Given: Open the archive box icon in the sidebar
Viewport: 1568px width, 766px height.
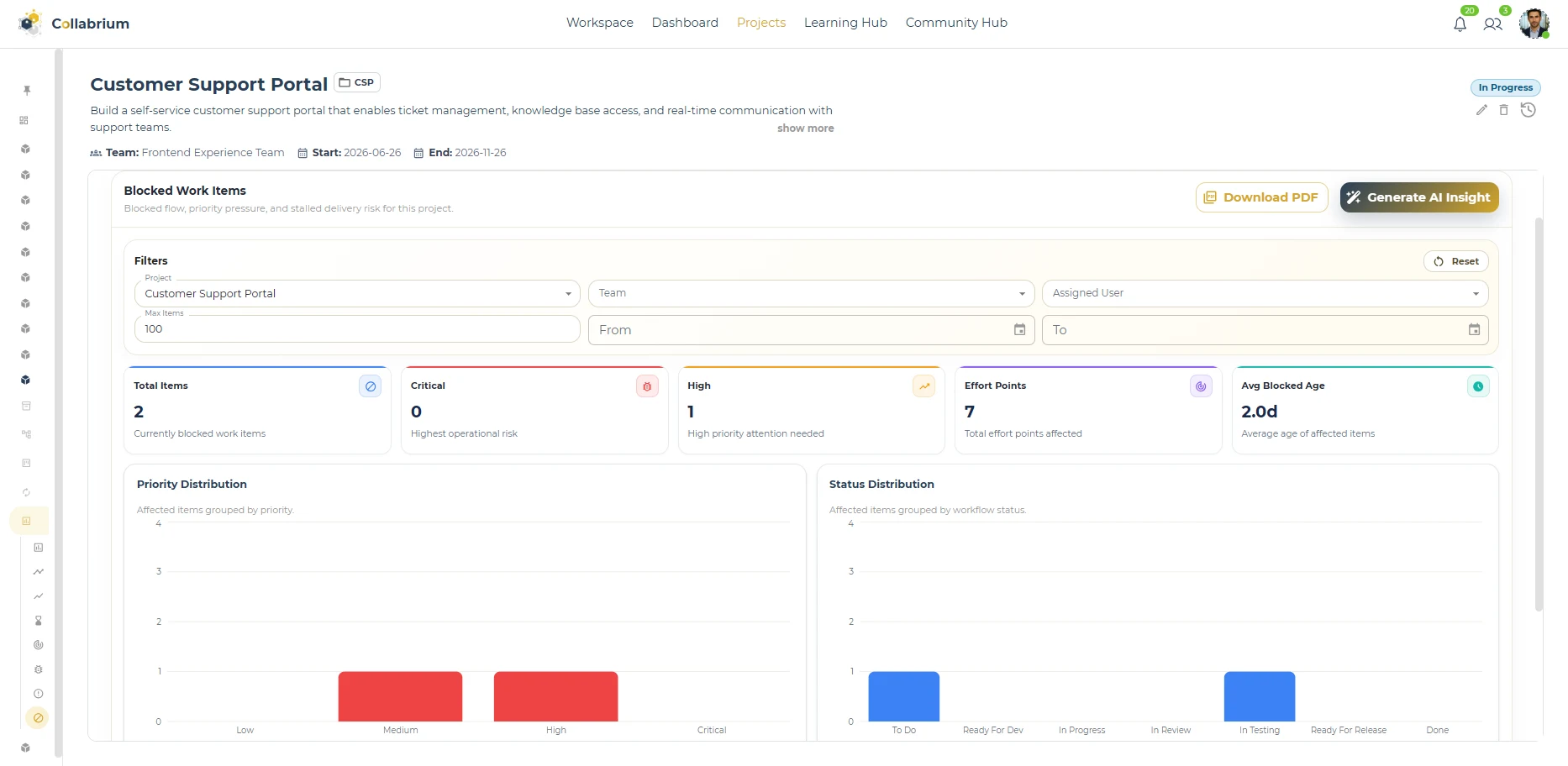Looking at the screenshot, I should coord(26,406).
